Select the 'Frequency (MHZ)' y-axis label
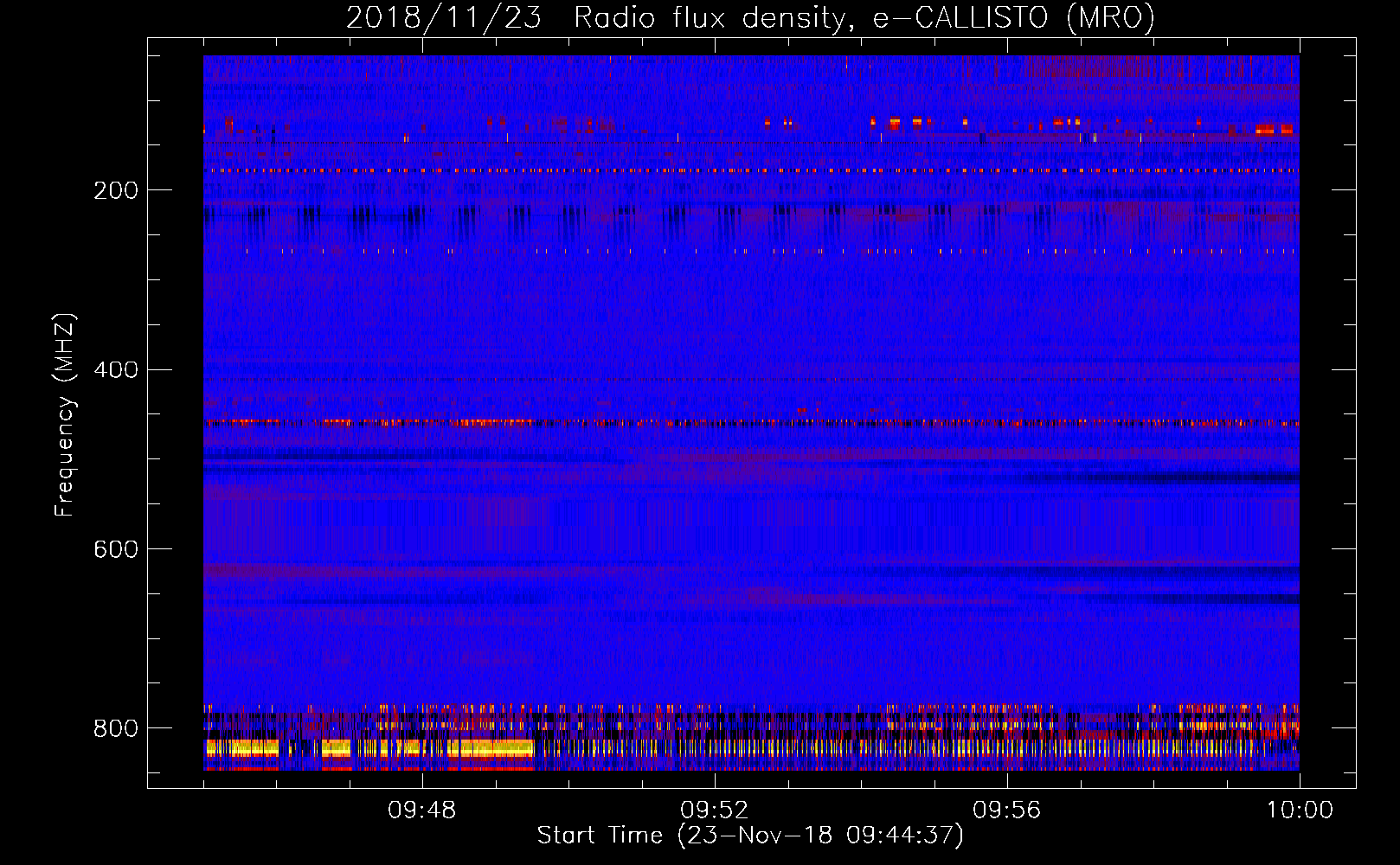The height and width of the screenshot is (865, 1400). coord(65,414)
